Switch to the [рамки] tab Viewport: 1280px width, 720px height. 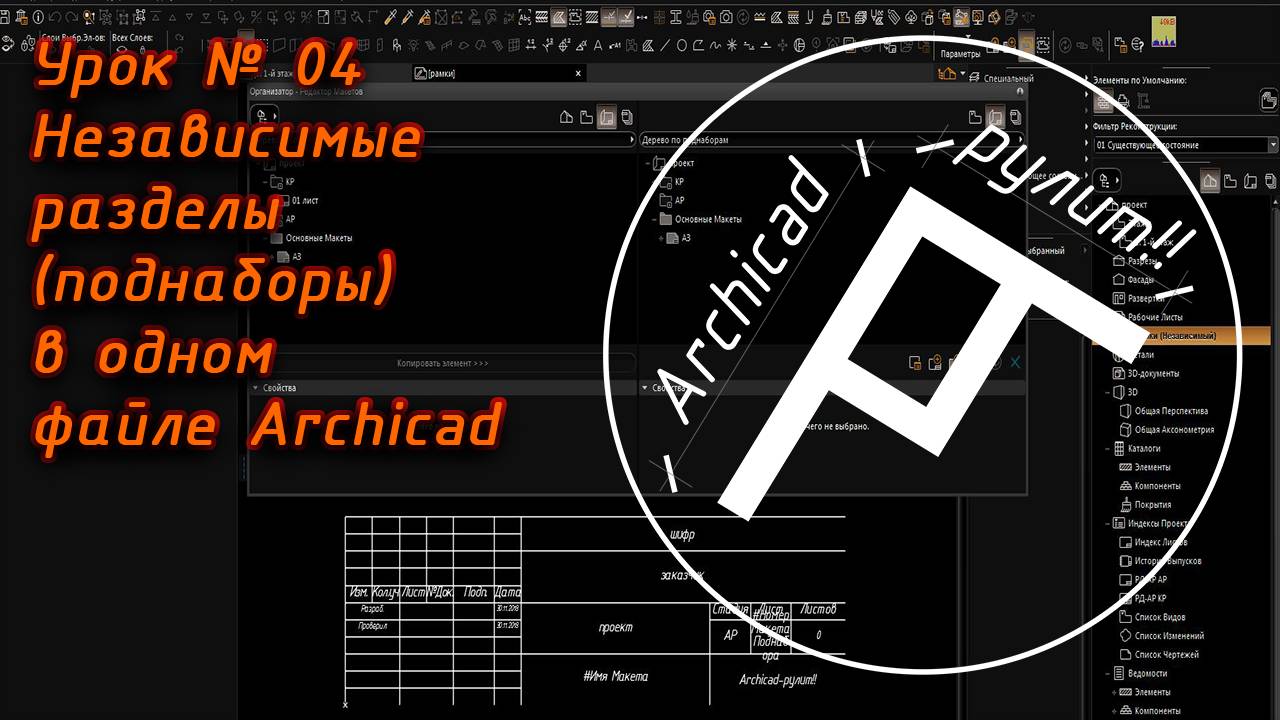tap(441, 74)
